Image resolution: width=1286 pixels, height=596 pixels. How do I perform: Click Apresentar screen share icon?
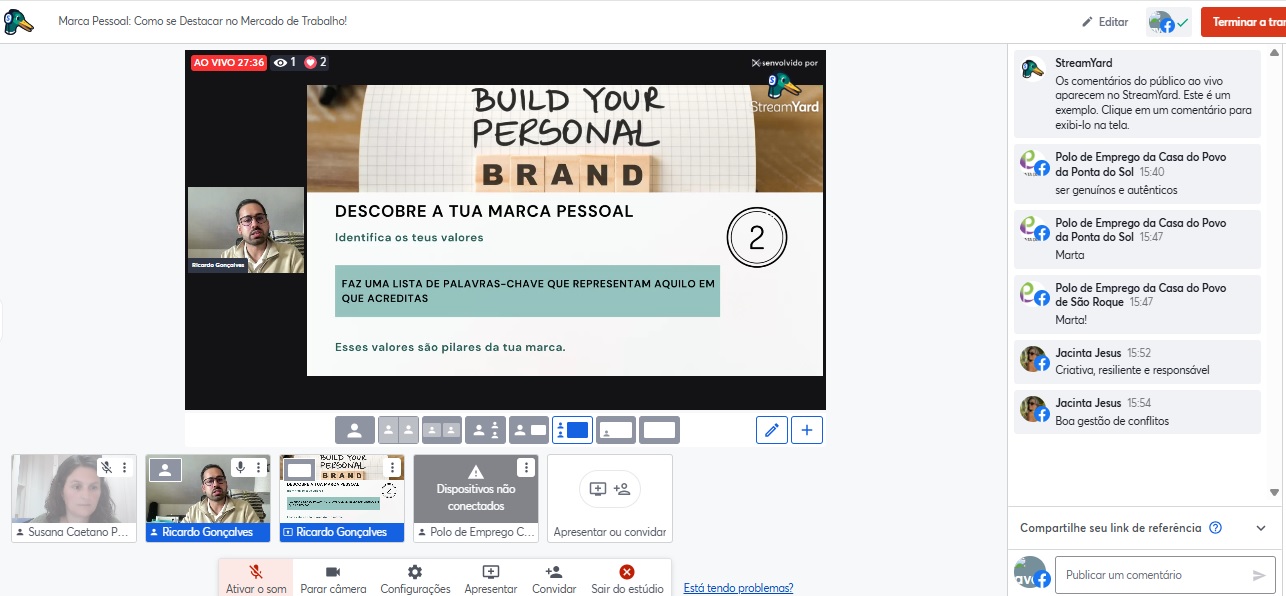click(x=490, y=573)
